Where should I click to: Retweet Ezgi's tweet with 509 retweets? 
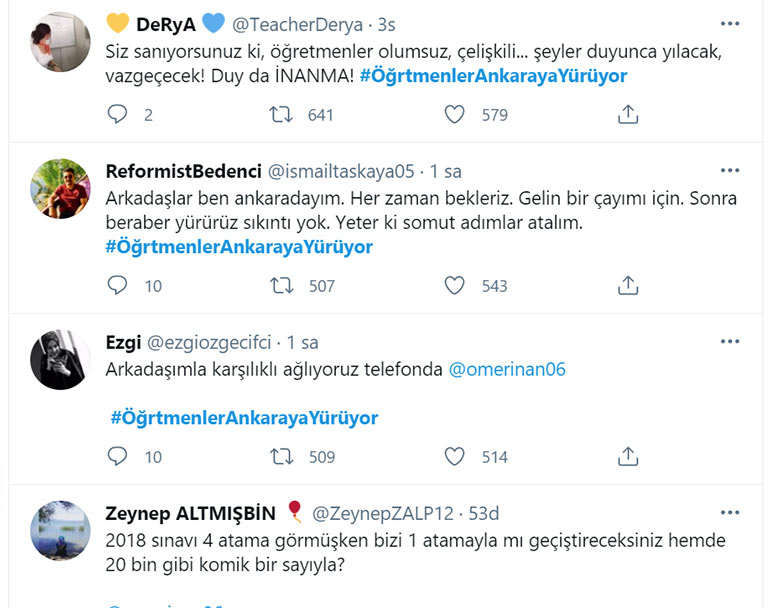(283, 457)
